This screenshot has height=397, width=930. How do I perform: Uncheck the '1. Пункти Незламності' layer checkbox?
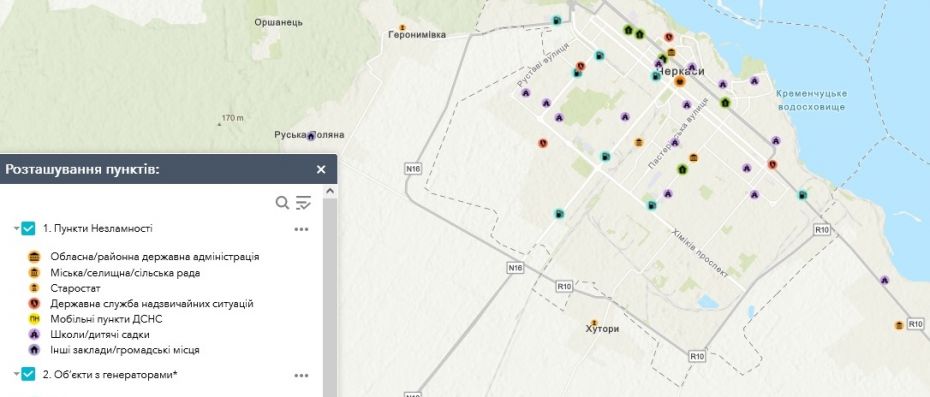pos(28,228)
